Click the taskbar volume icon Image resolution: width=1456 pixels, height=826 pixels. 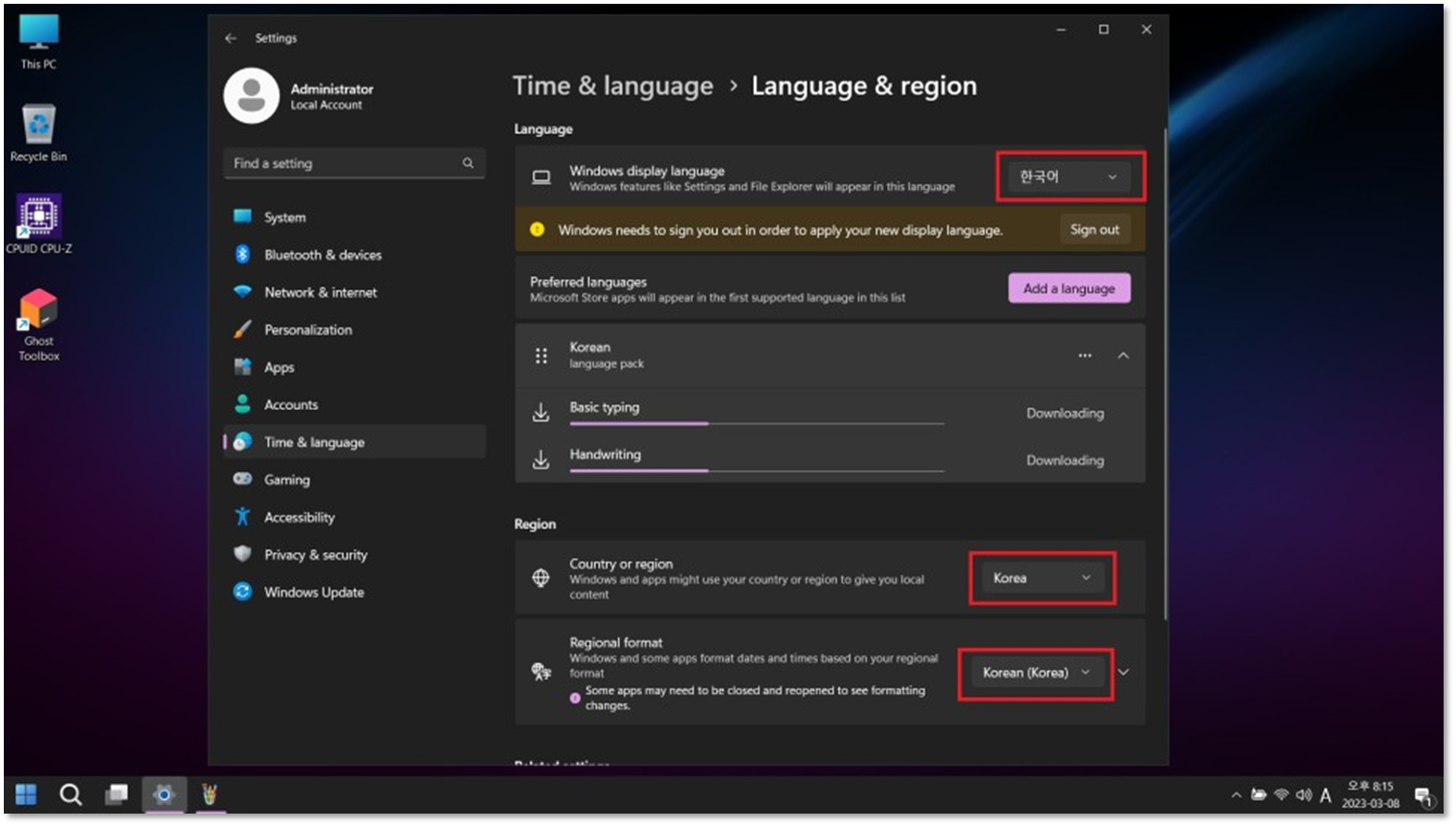coord(1303,795)
